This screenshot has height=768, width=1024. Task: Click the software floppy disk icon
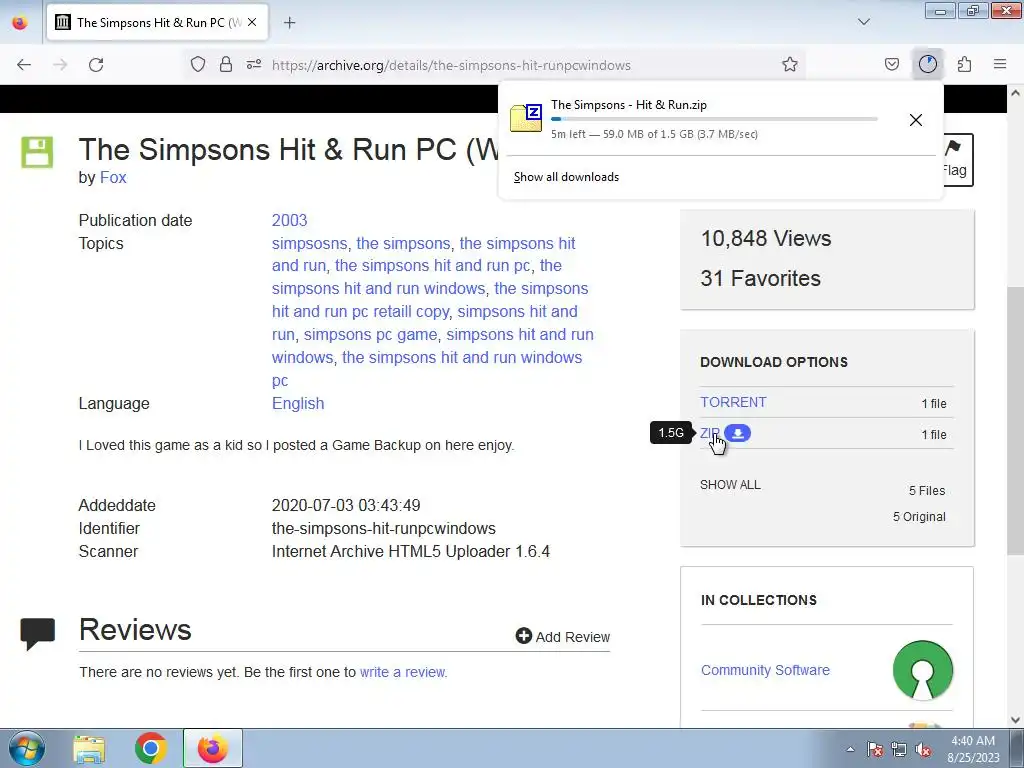pos(37,152)
